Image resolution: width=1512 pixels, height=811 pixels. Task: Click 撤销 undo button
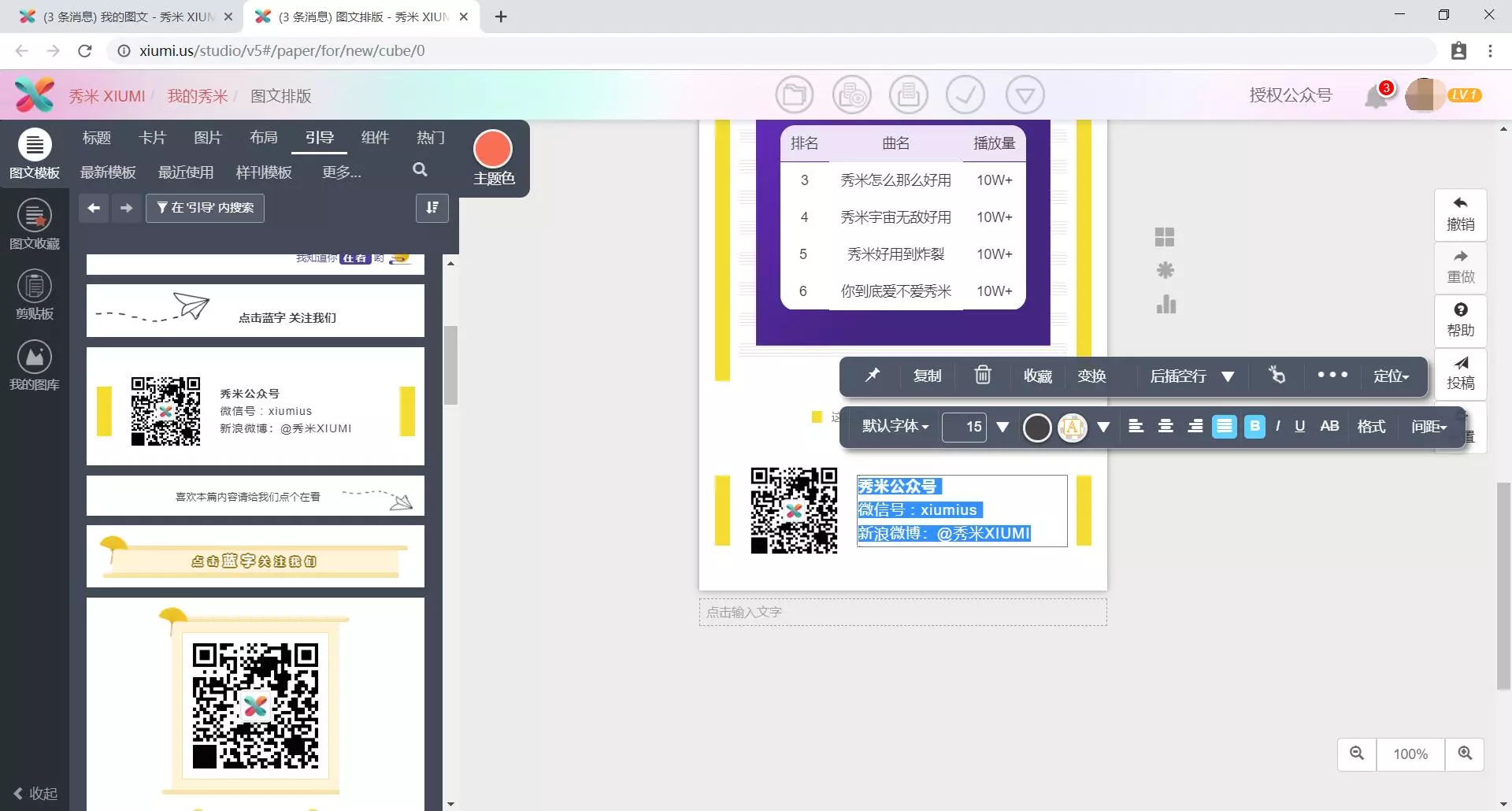(x=1461, y=214)
